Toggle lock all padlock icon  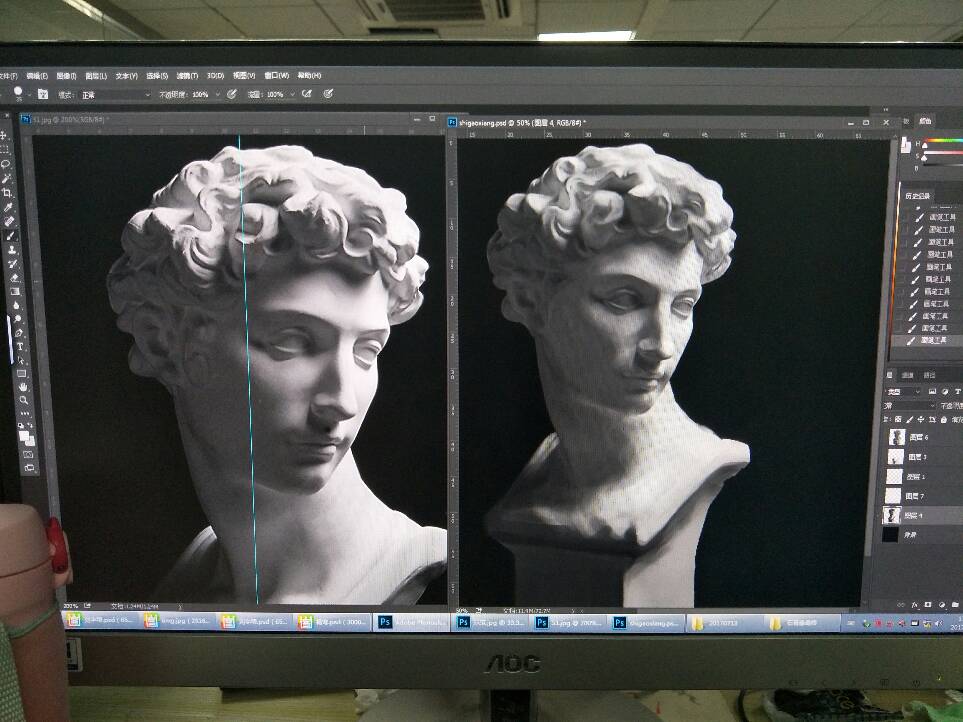tap(943, 419)
